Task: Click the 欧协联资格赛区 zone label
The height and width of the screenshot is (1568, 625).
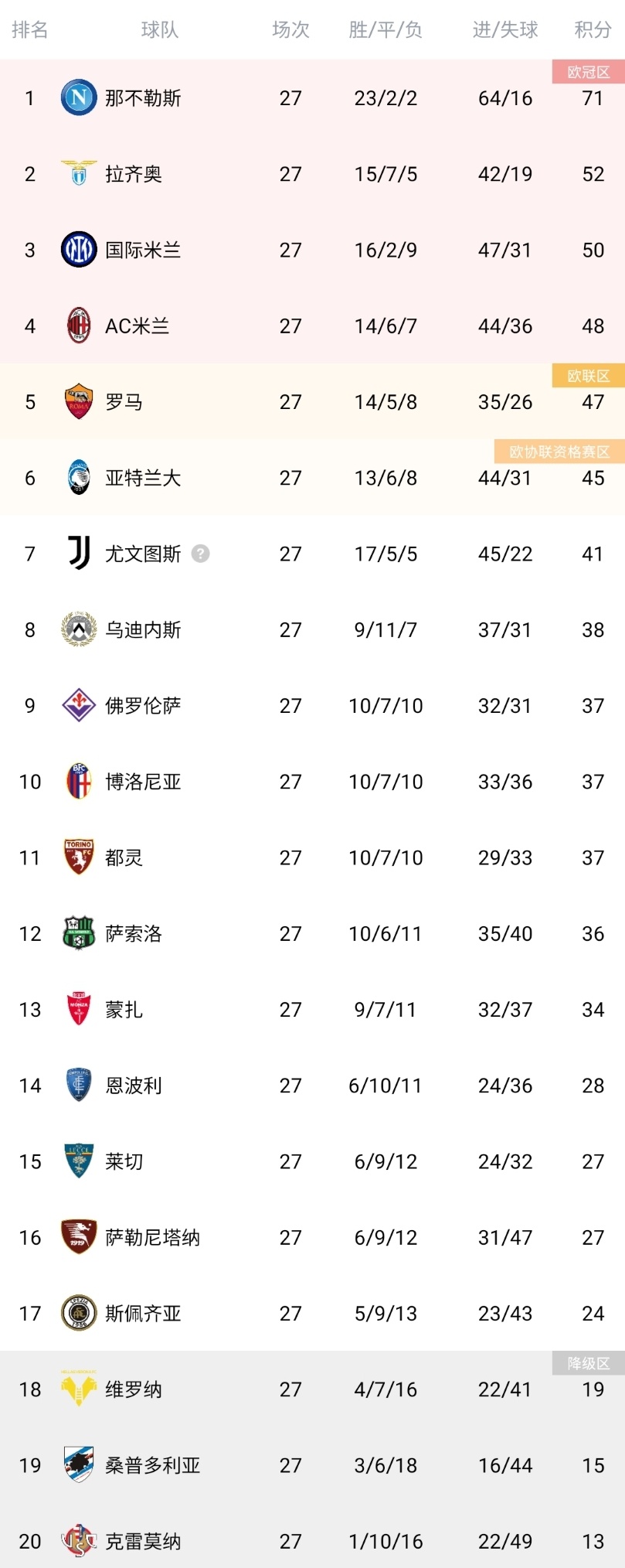Action: [x=559, y=452]
